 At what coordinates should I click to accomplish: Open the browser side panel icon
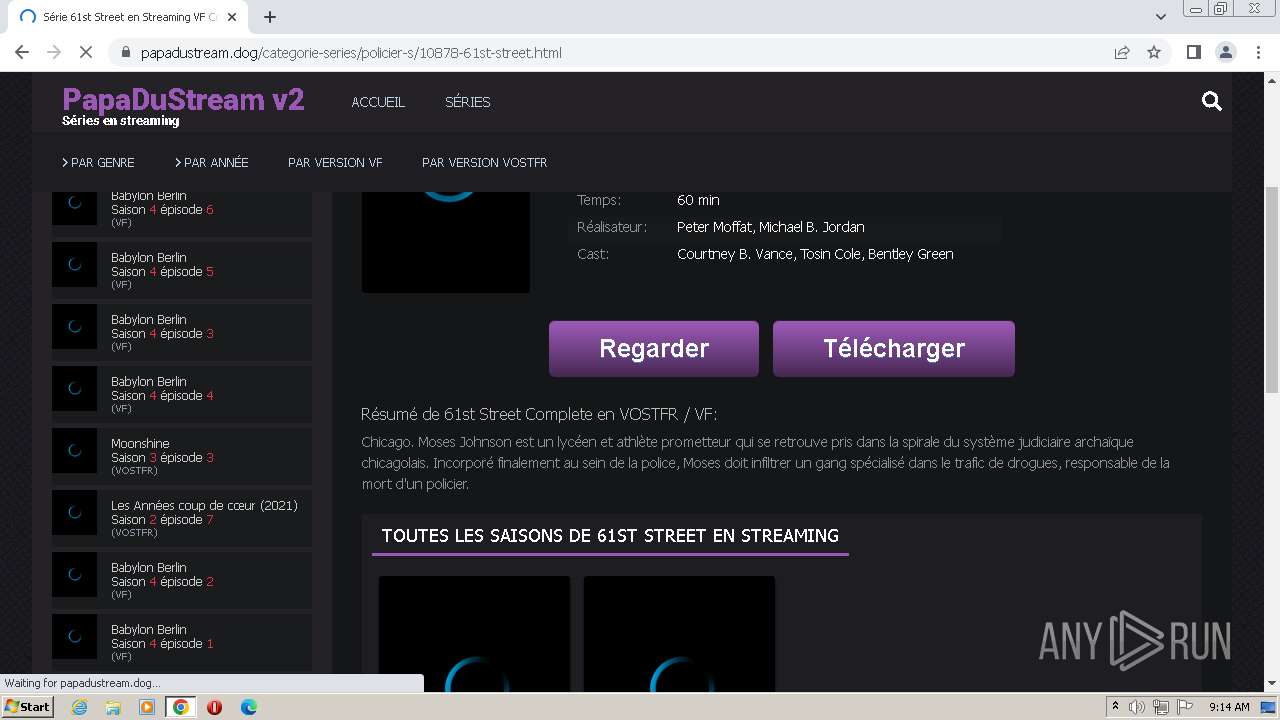(x=1193, y=52)
